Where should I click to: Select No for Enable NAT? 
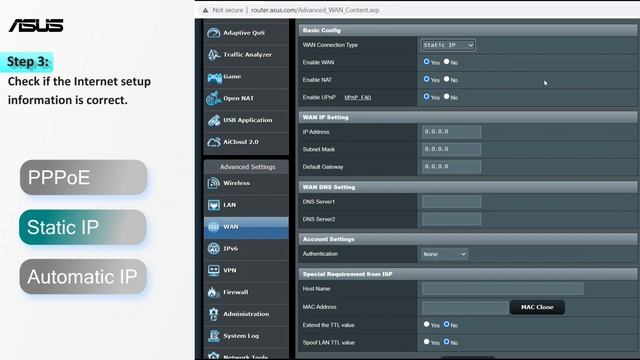447,79
